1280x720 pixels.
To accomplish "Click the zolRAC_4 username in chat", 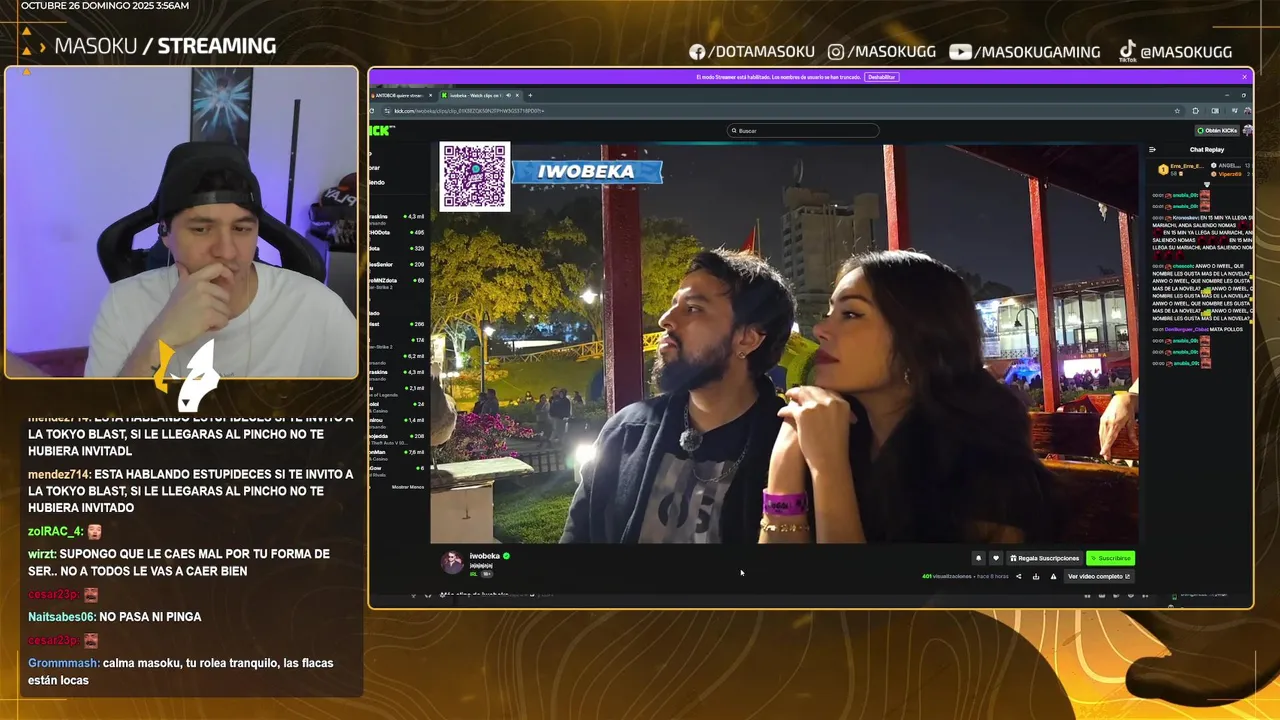I will [56, 532].
